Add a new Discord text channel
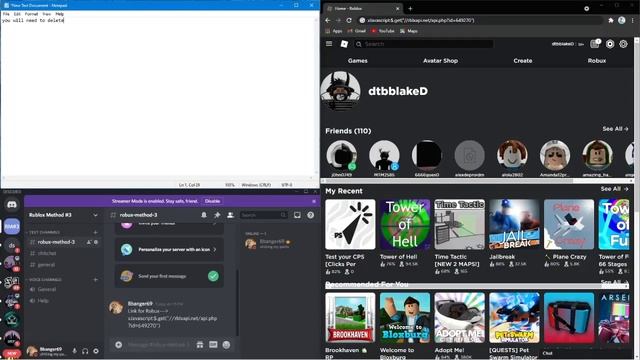The width and height of the screenshot is (640, 360). coord(96,232)
